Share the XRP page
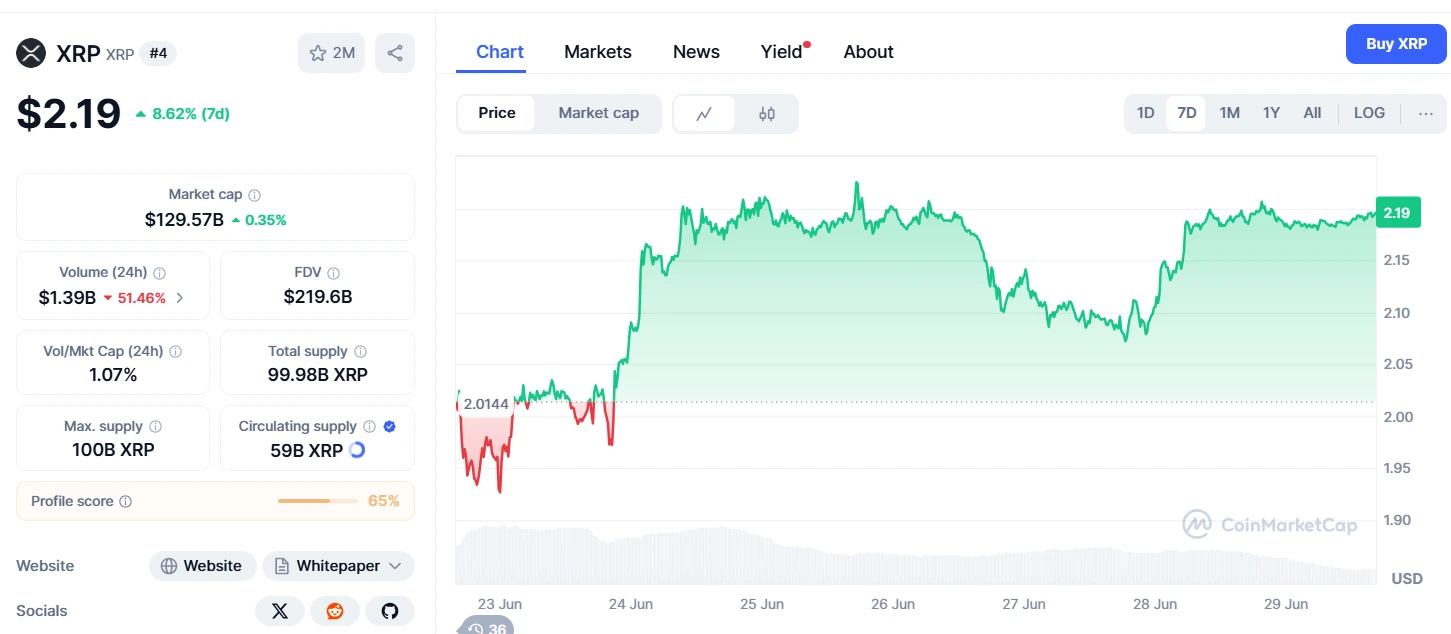 [395, 52]
